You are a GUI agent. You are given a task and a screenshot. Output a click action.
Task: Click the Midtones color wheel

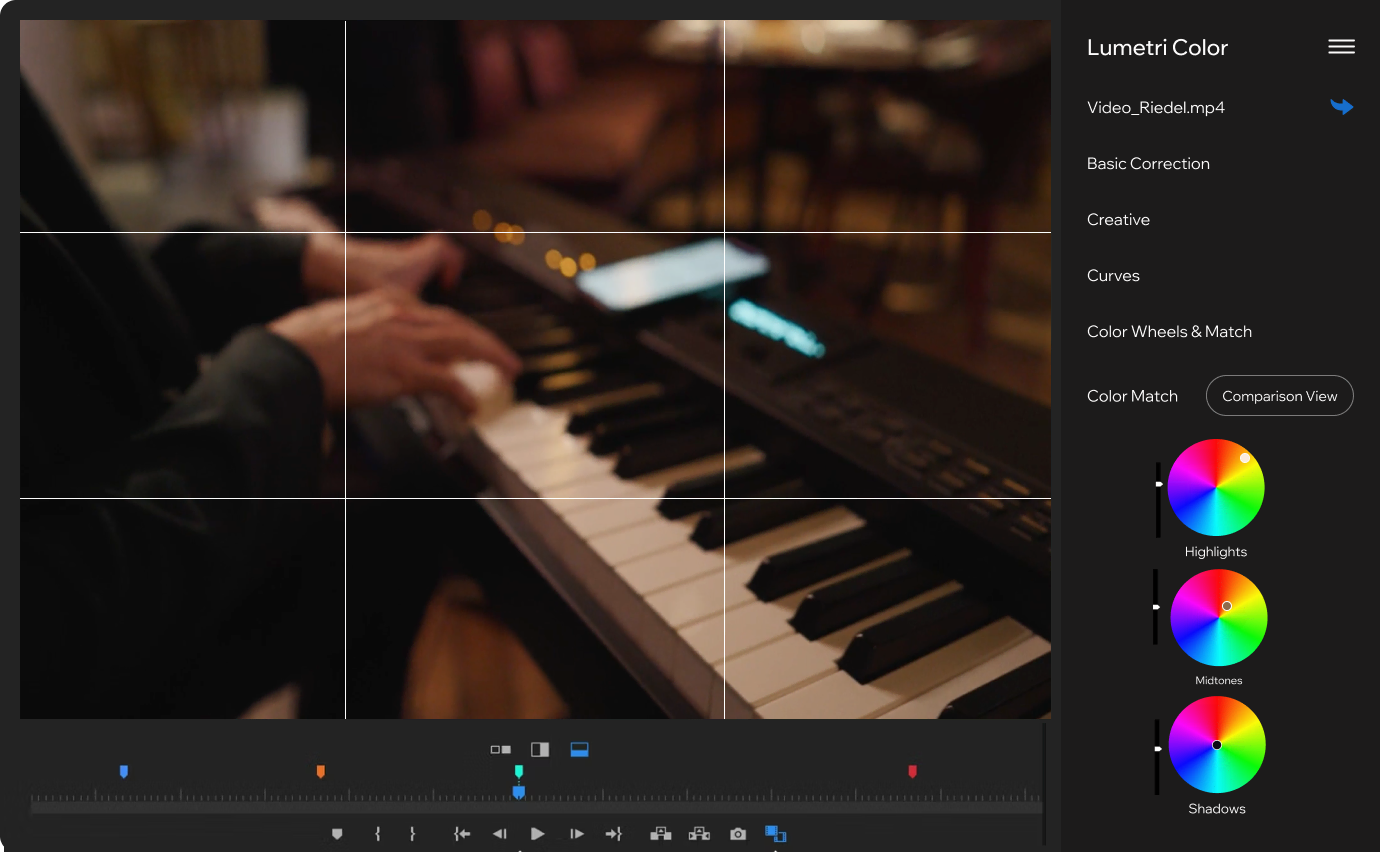pos(1219,618)
